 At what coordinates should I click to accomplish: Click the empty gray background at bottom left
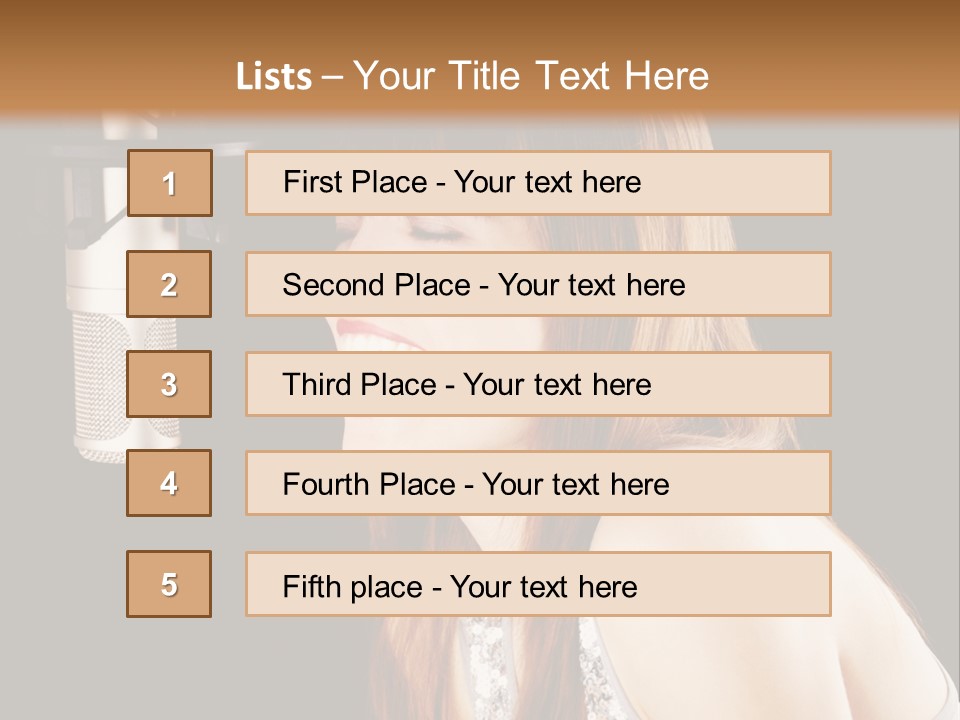80,660
